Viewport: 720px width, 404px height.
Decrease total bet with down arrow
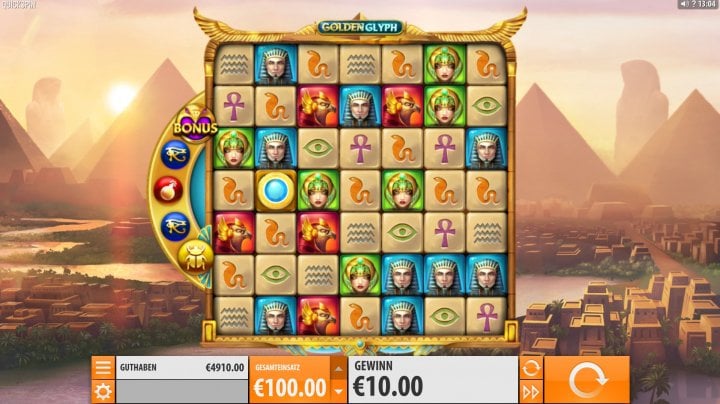338,392
